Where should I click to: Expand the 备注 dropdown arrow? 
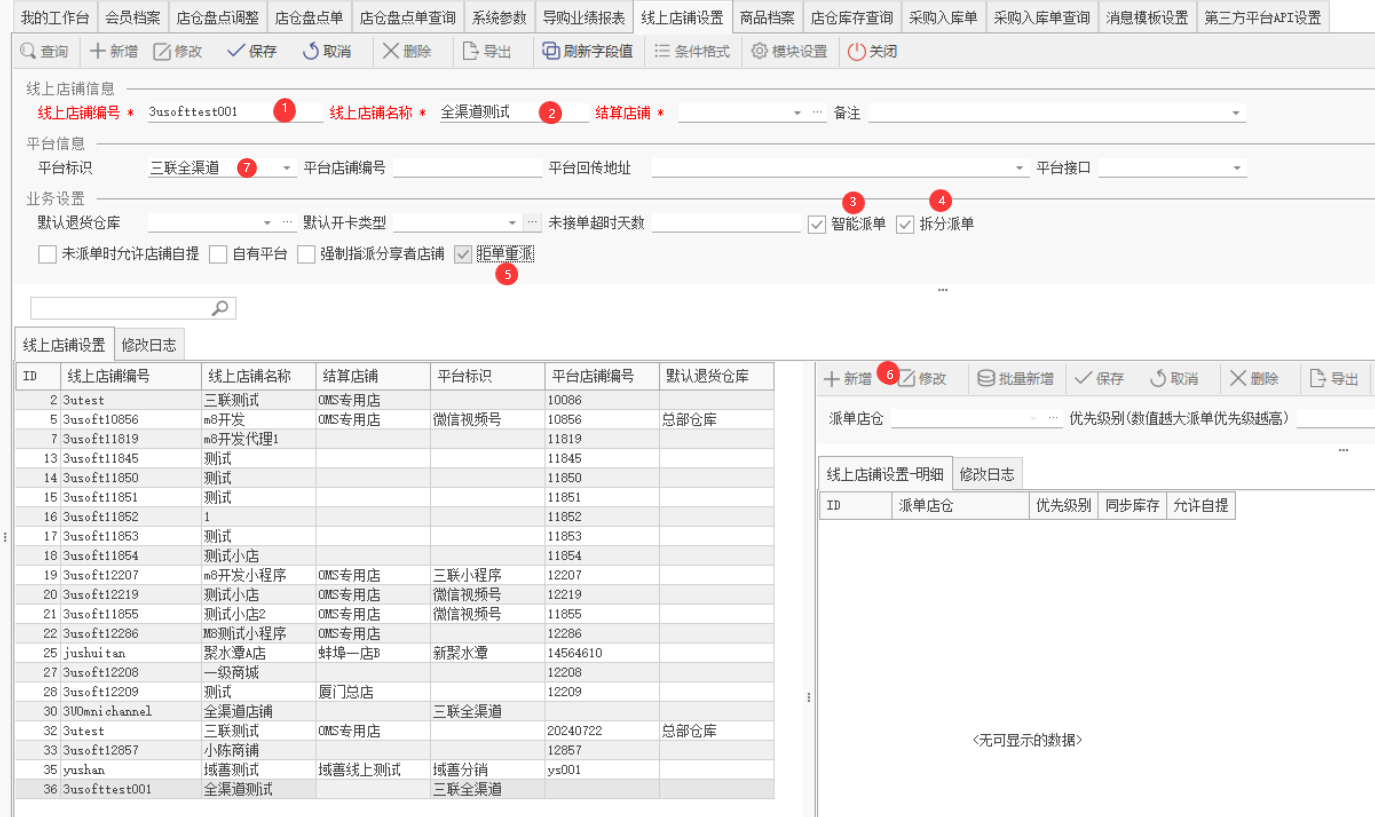(x=1237, y=113)
